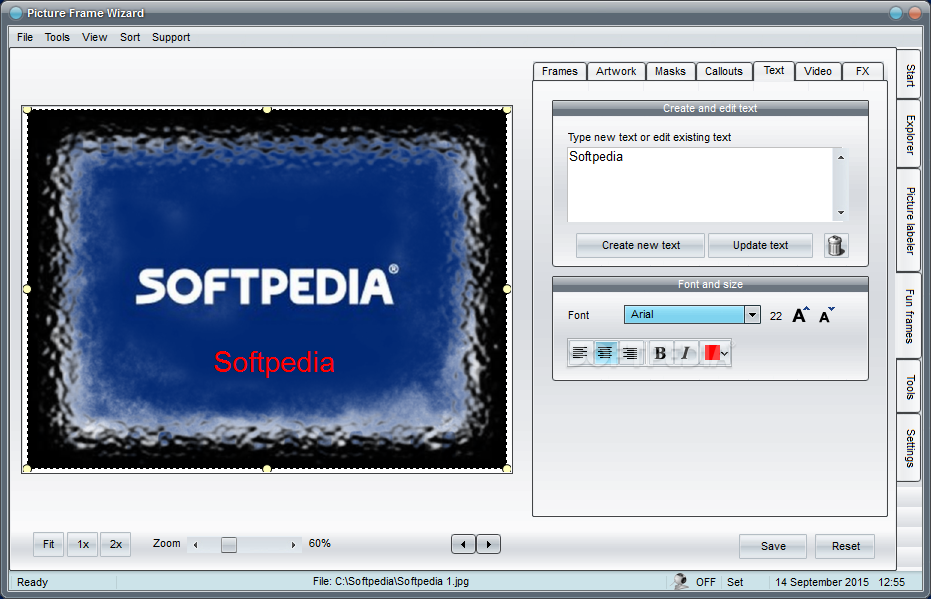Toggle bold formatting
Viewport: 931px width, 599px height.
pyautogui.click(x=660, y=353)
